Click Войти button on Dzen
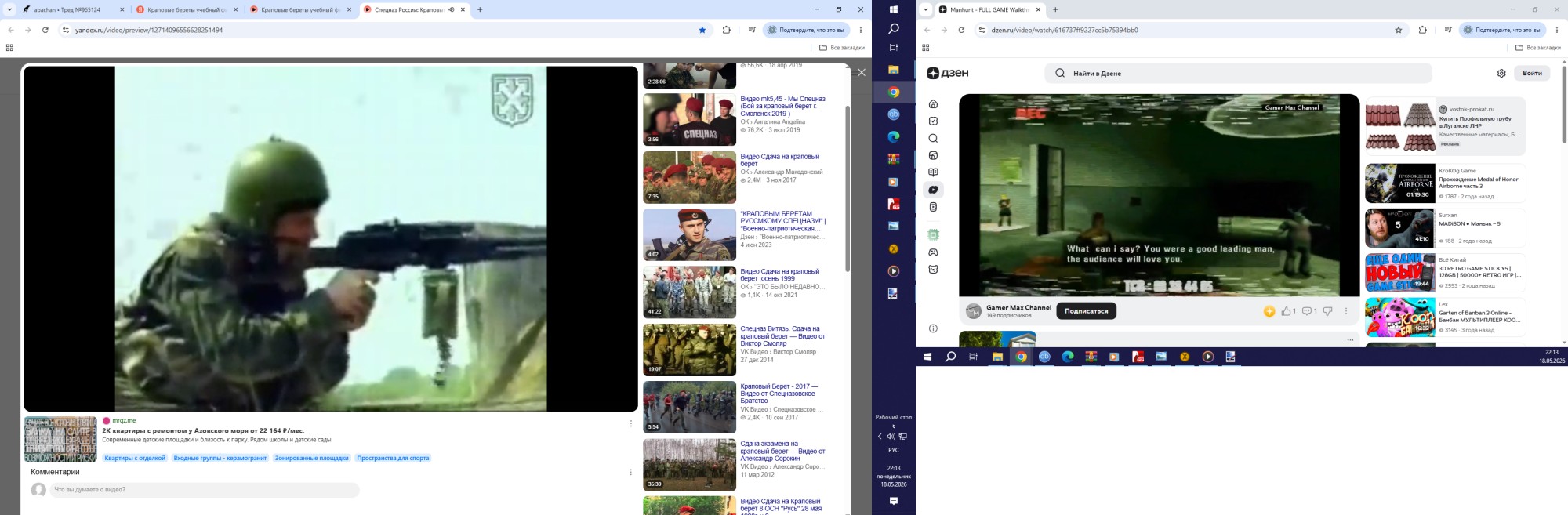The image size is (1568, 515). click(x=1532, y=73)
